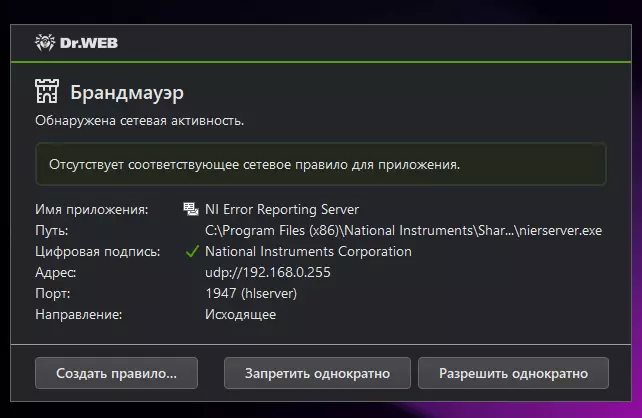Click the Обнаружена сетевая активность message
Viewport: 642px width, 418px height.
140,121
